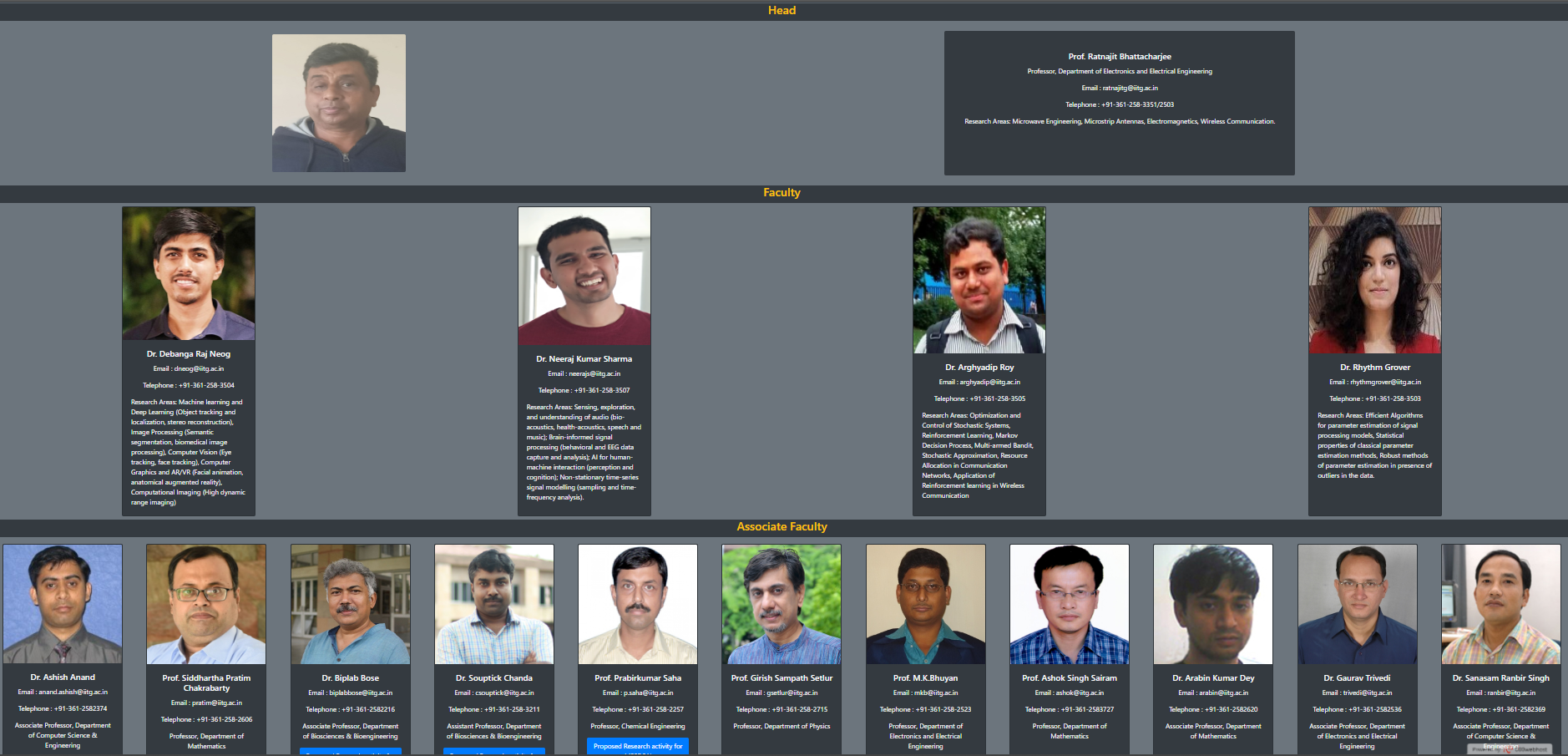The width and height of the screenshot is (1568, 756).
Task: Click the email link ratnajitg@iitg.ac.in
Action: pos(1129,87)
